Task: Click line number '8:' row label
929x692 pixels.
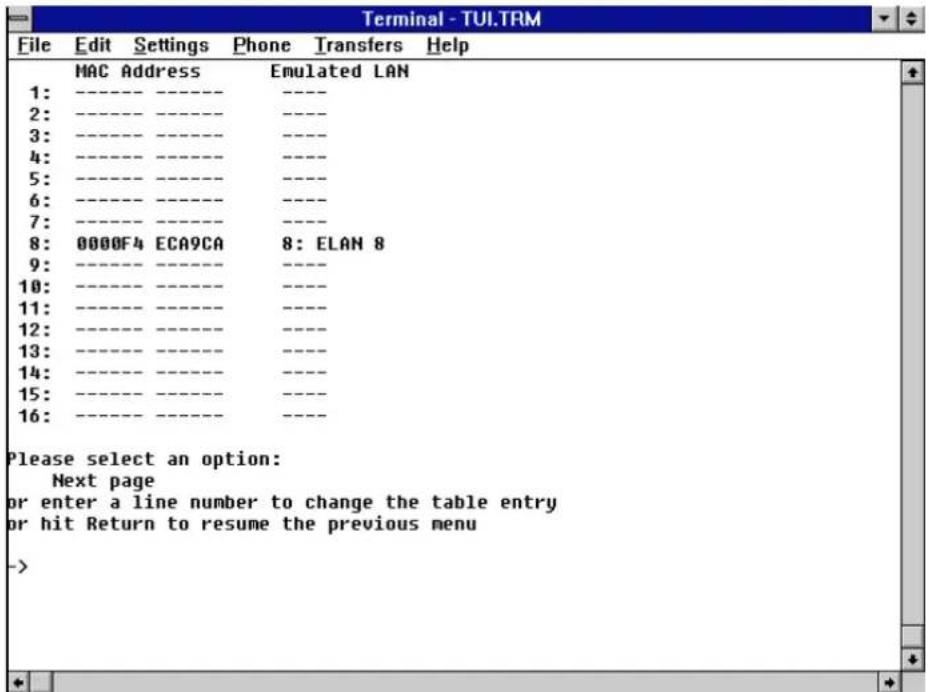Action: pyautogui.click(x=40, y=244)
